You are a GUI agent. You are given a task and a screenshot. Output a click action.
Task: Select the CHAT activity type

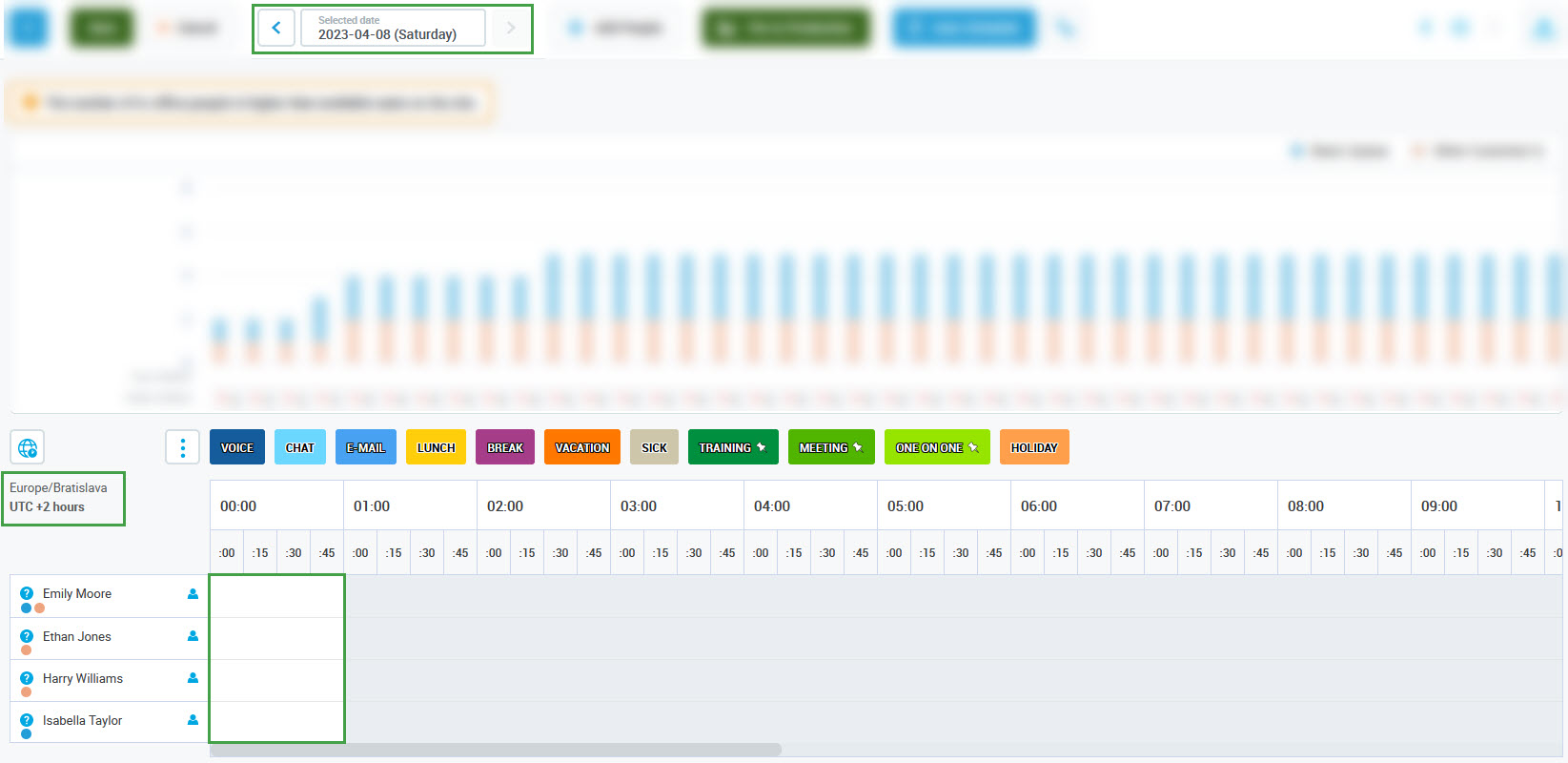(x=299, y=447)
